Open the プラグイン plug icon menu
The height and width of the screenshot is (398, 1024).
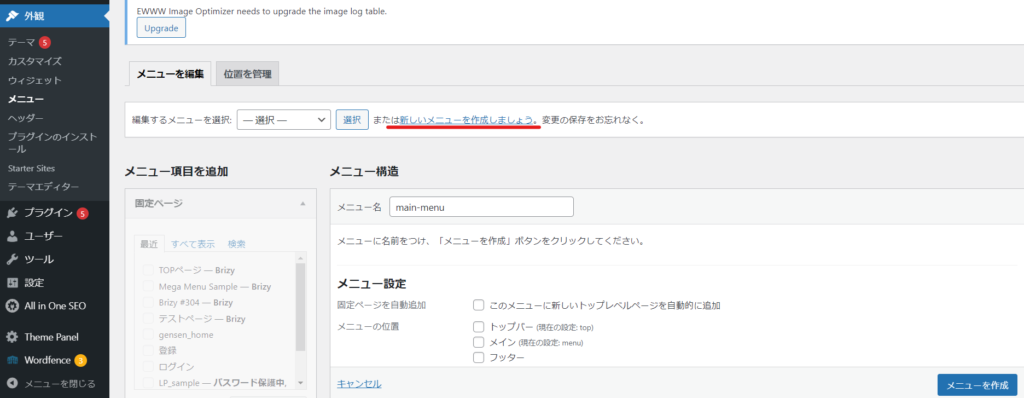point(12,212)
